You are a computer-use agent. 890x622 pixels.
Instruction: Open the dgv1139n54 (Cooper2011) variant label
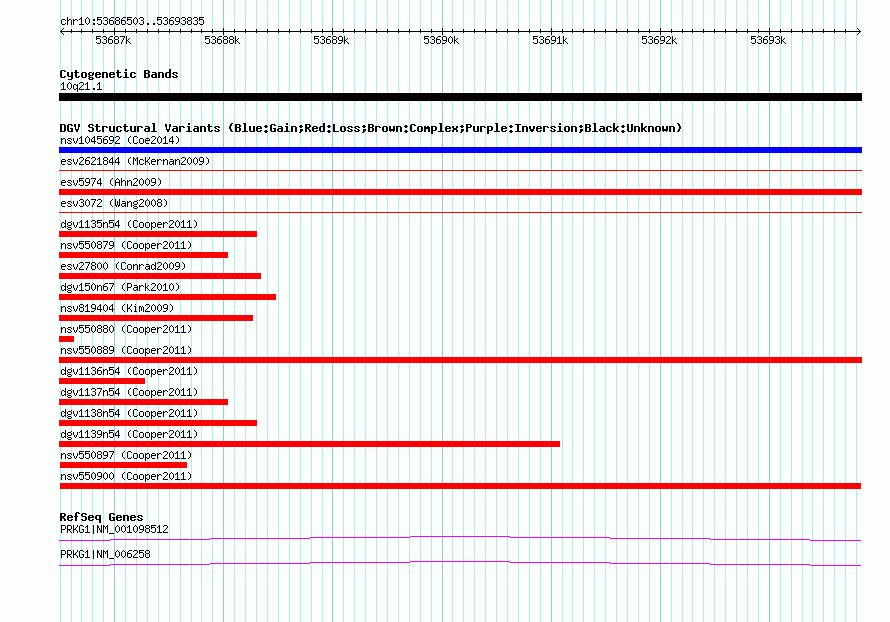point(129,434)
